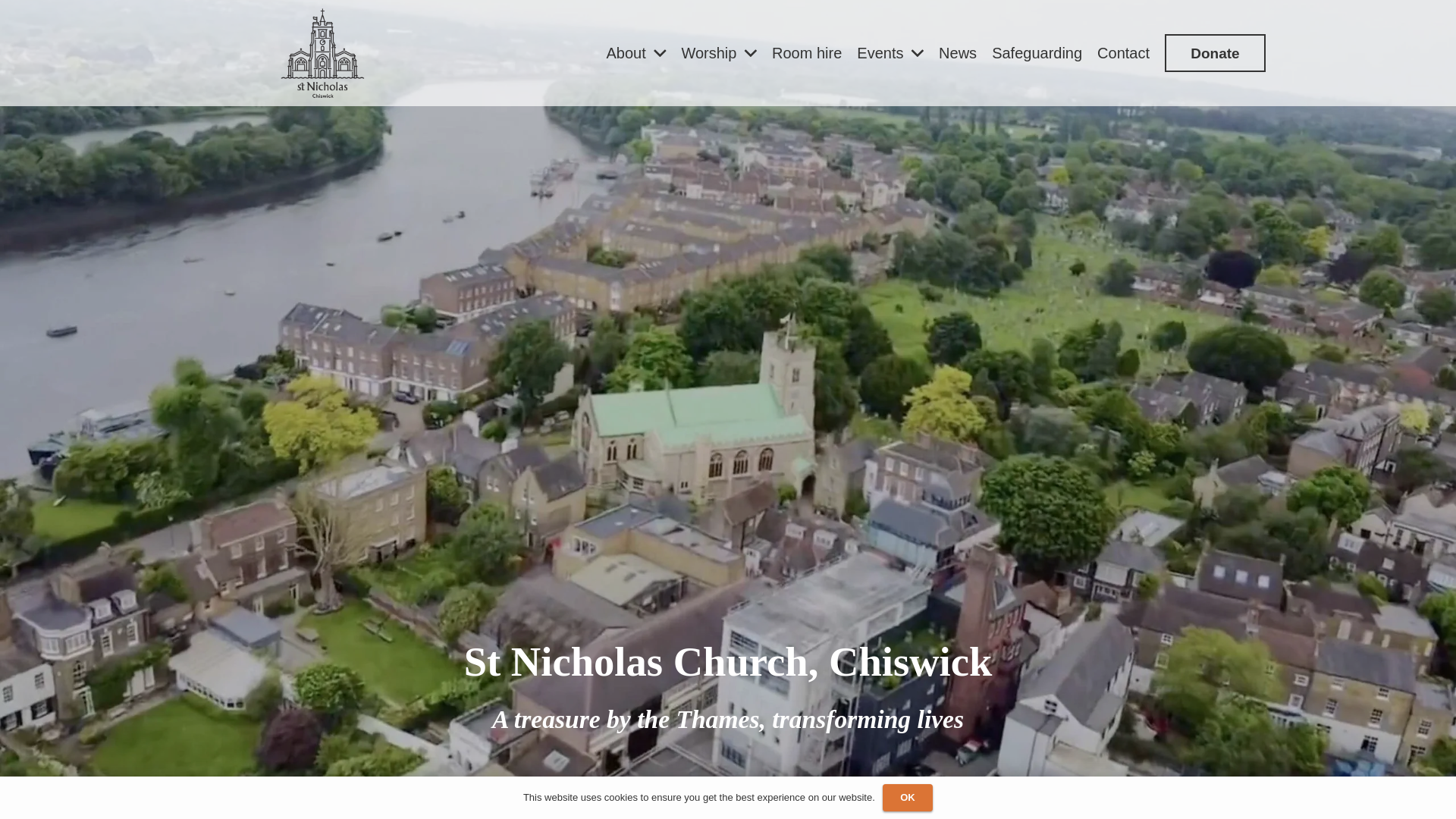Click the heading St Nicholas Church, Chiswick
The width and height of the screenshot is (1456, 819).
pyautogui.click(x=728, y=662)
